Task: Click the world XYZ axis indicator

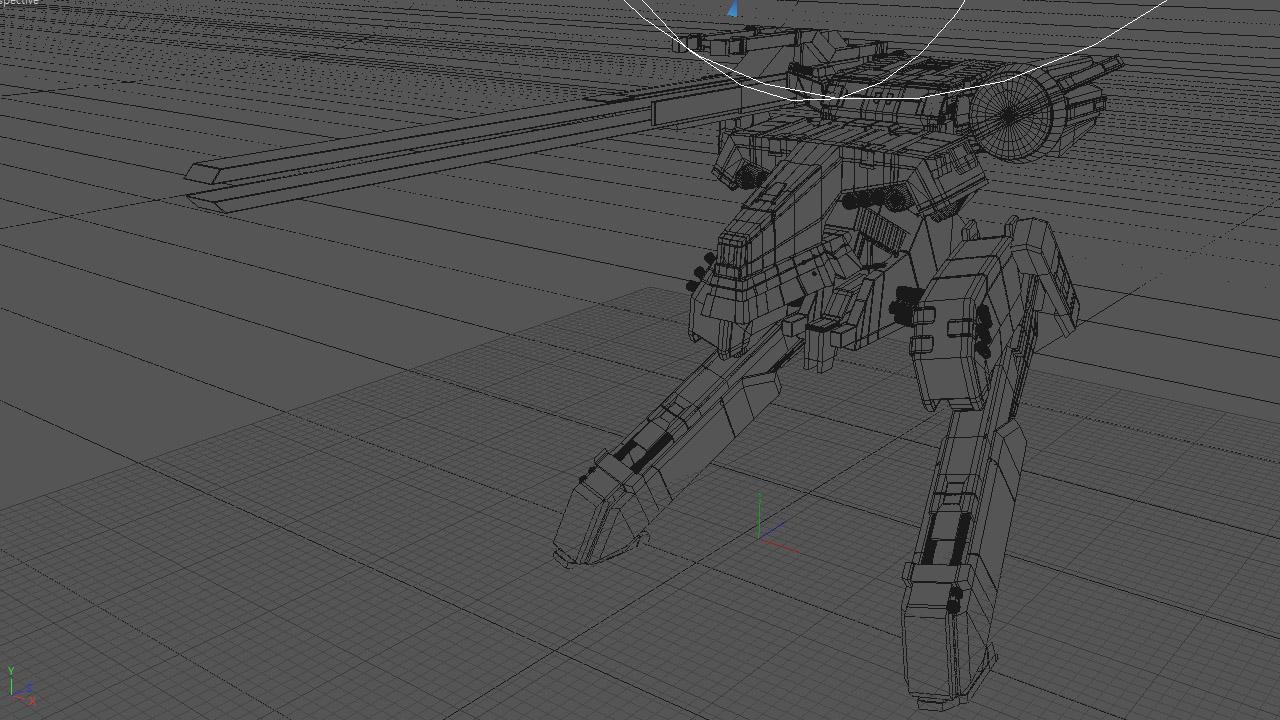Action: tap(21, 685)
